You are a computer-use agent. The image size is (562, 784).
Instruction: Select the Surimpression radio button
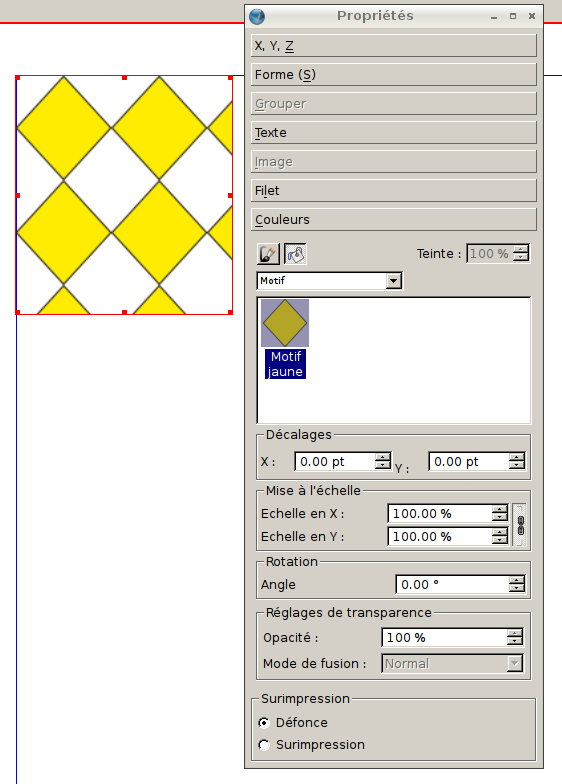click(x=264, y=745)
